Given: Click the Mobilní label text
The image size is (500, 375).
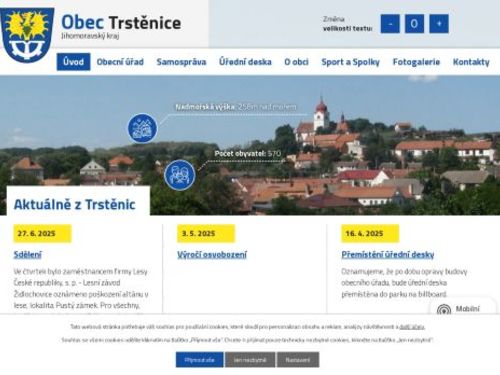Looking at the screenshot, I should tap(468, 309).
